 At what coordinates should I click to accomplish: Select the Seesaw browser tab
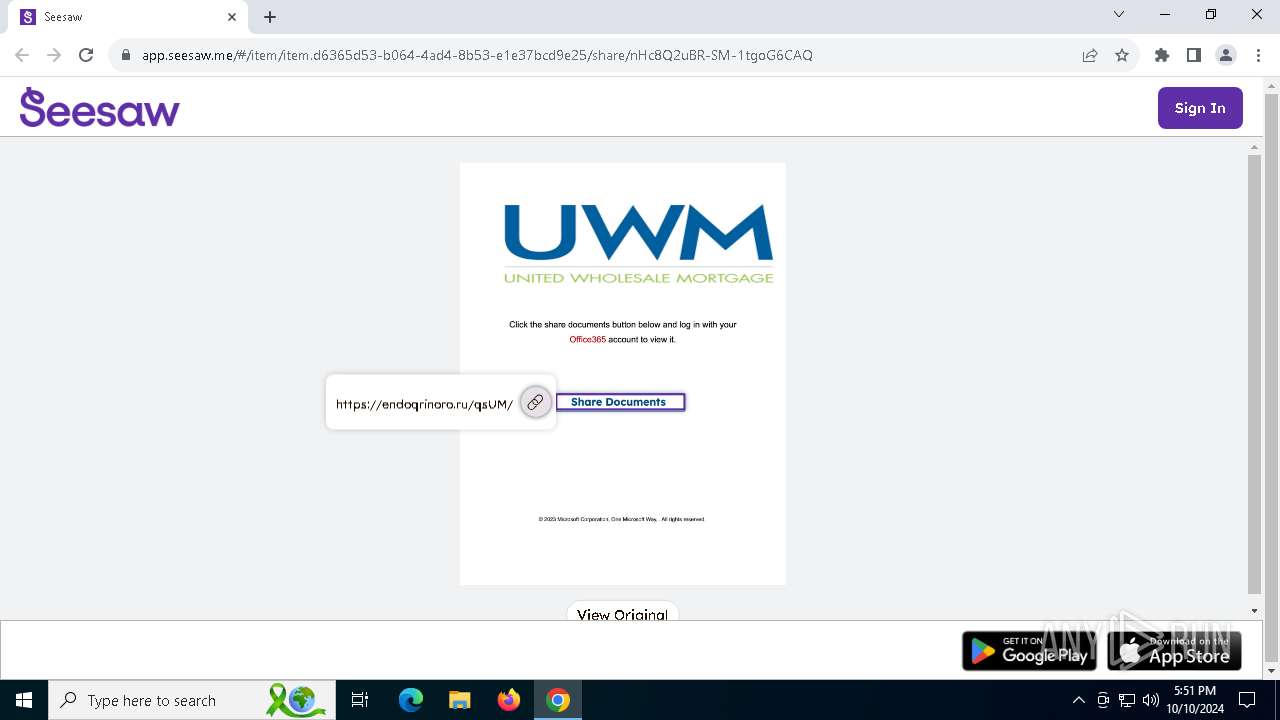pos(128,17)
